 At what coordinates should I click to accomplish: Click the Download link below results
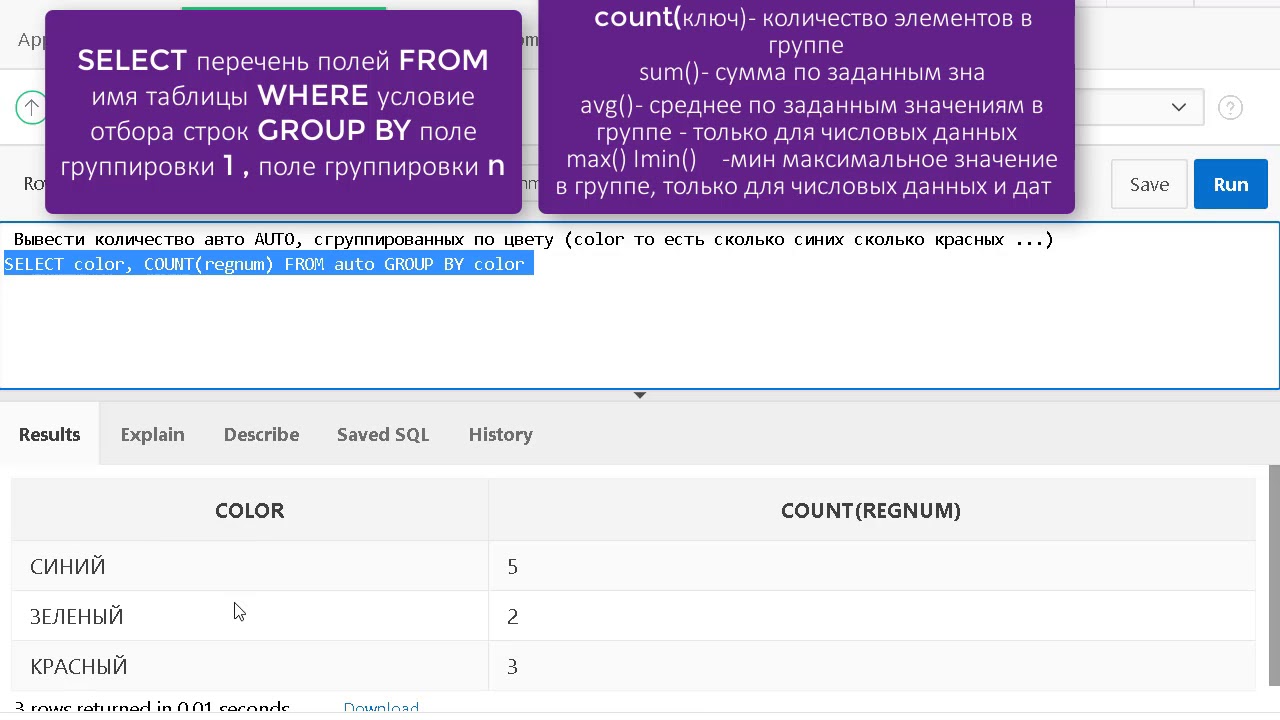(x=381, y=707)
